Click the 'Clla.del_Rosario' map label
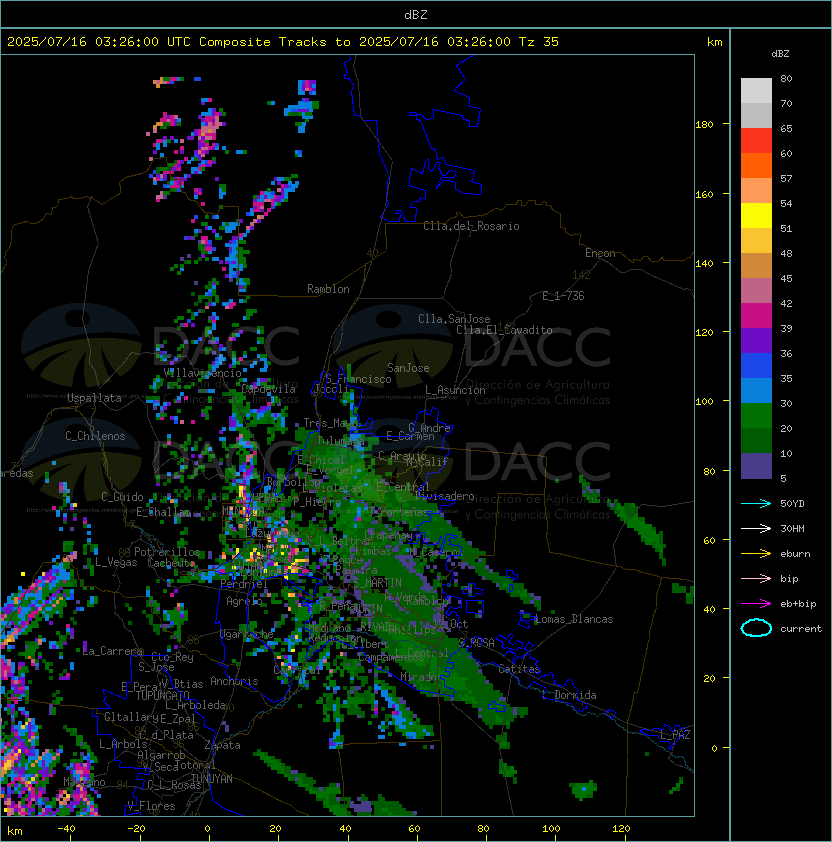The height and width of the screenshot is (842, 832). point(471,226)
